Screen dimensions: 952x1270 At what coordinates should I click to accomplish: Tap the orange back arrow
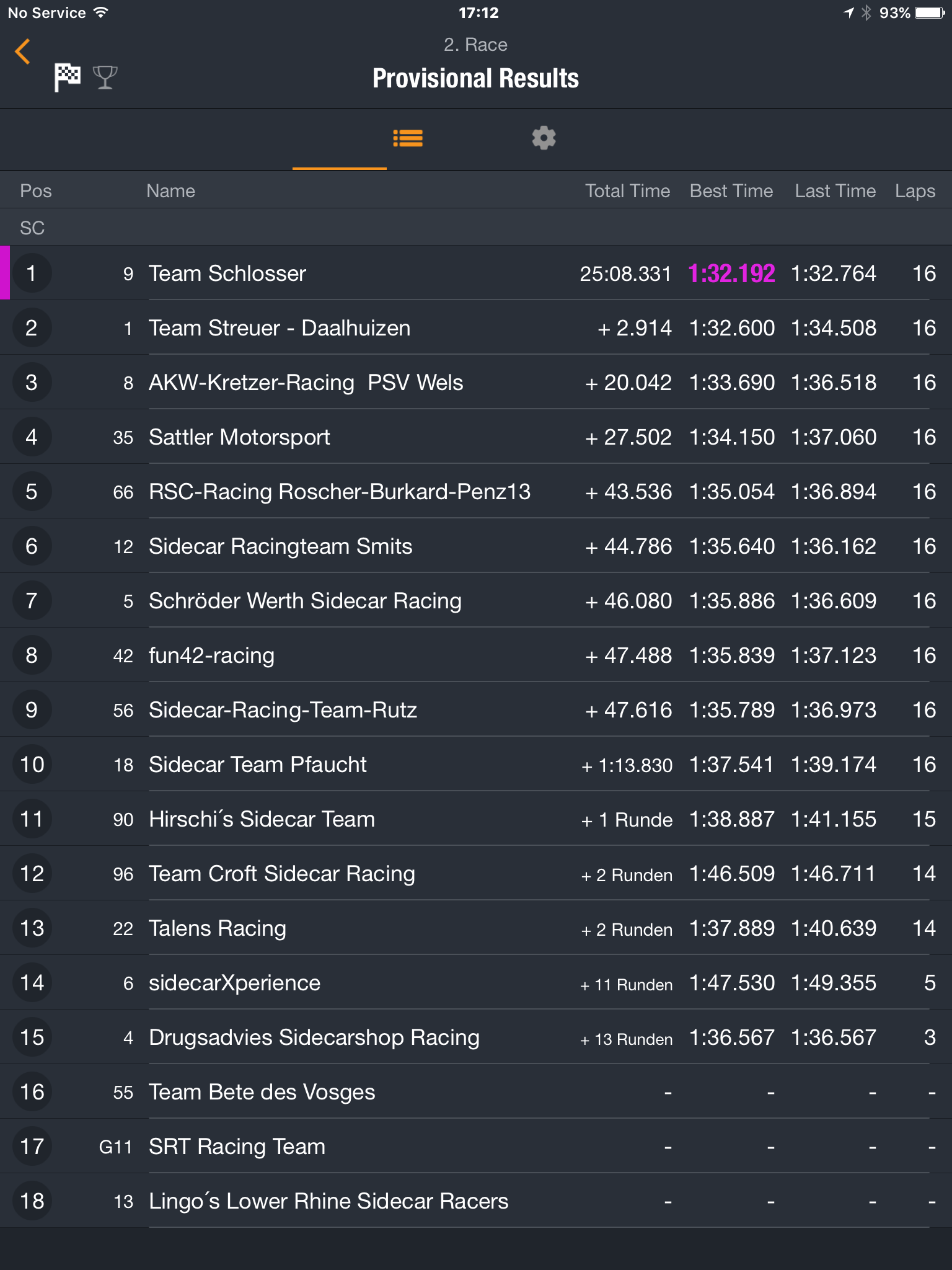(23, 51)
